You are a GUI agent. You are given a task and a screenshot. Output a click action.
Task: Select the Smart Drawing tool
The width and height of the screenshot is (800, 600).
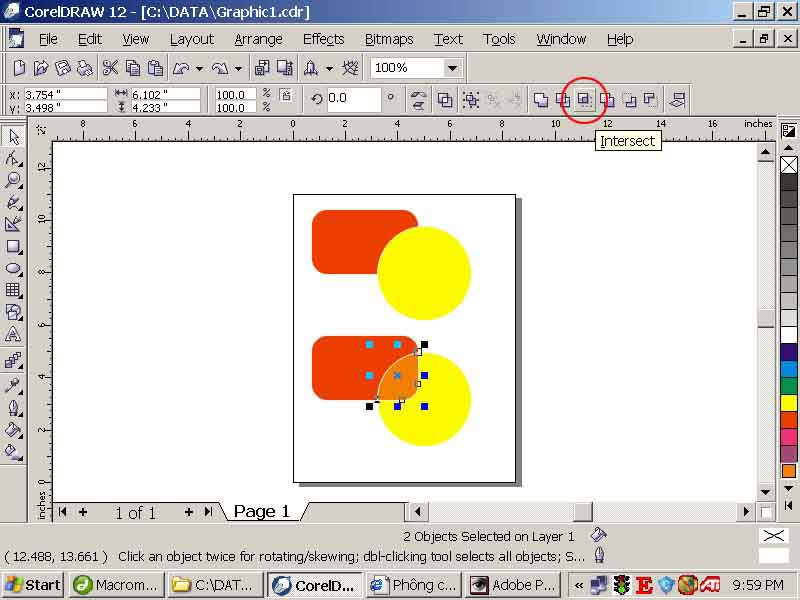click(13, 224)
